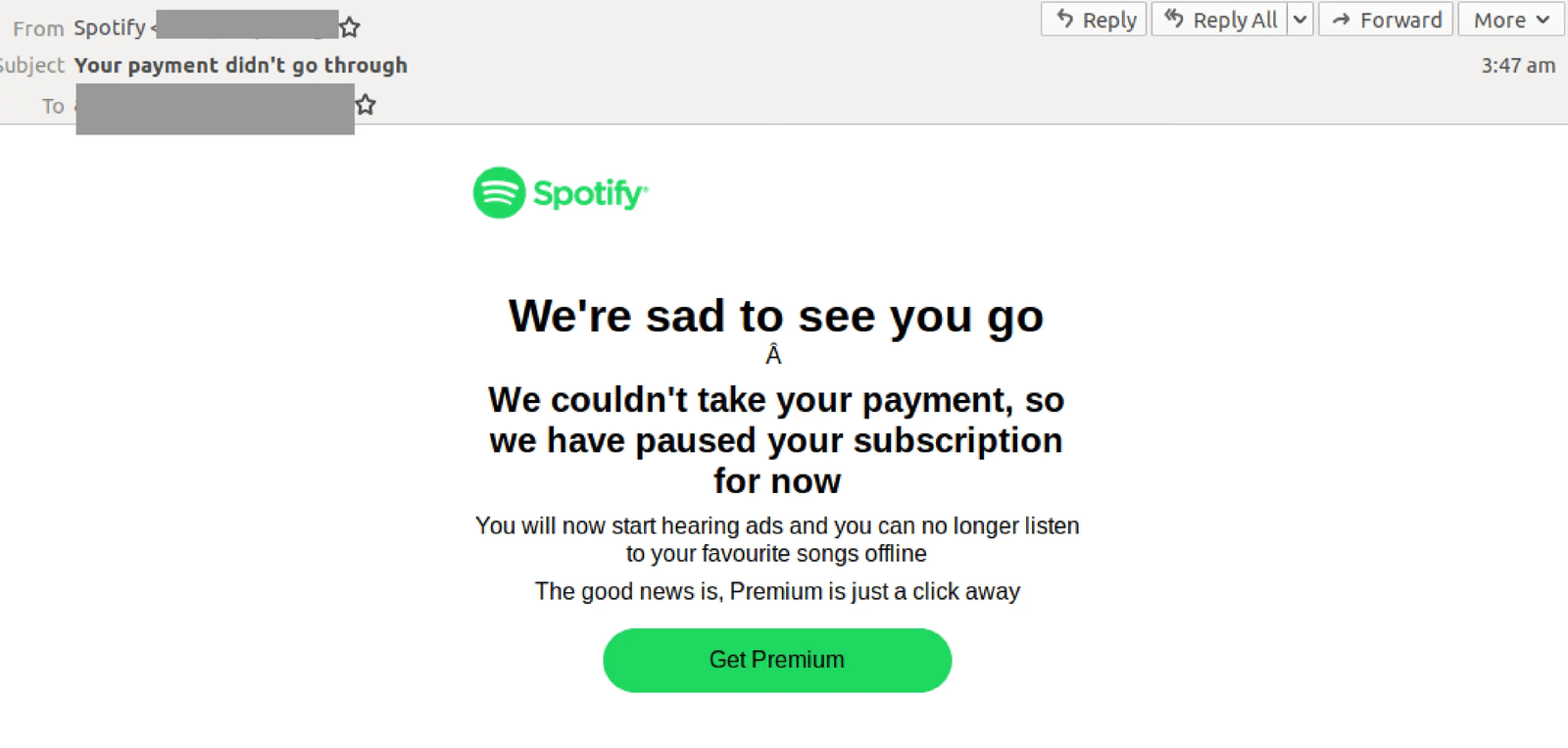Click the Spotify logo in the email body
The image size is (1568, 748).
tap(560, 193)
